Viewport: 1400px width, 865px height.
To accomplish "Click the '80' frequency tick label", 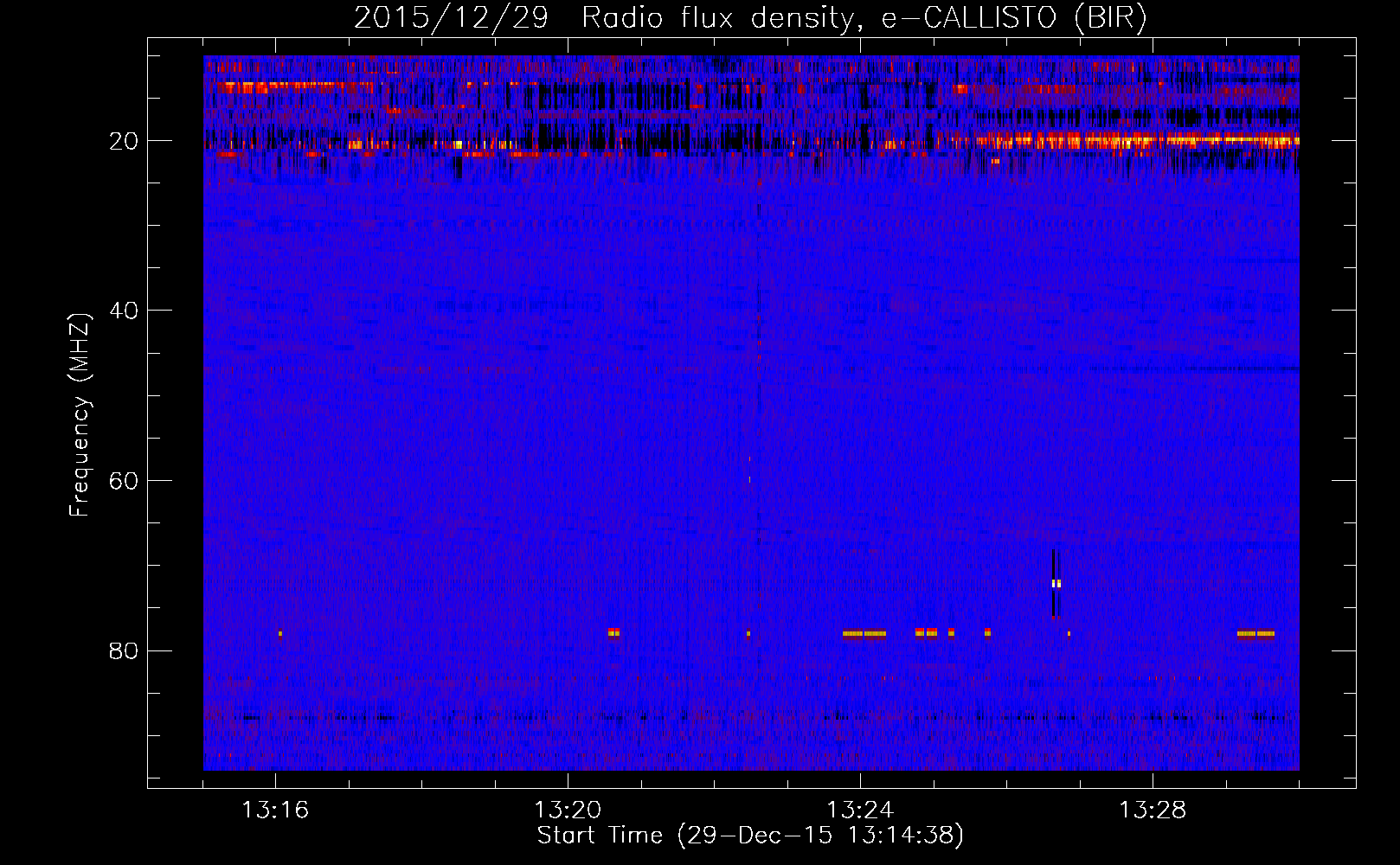I will point(125,650).
